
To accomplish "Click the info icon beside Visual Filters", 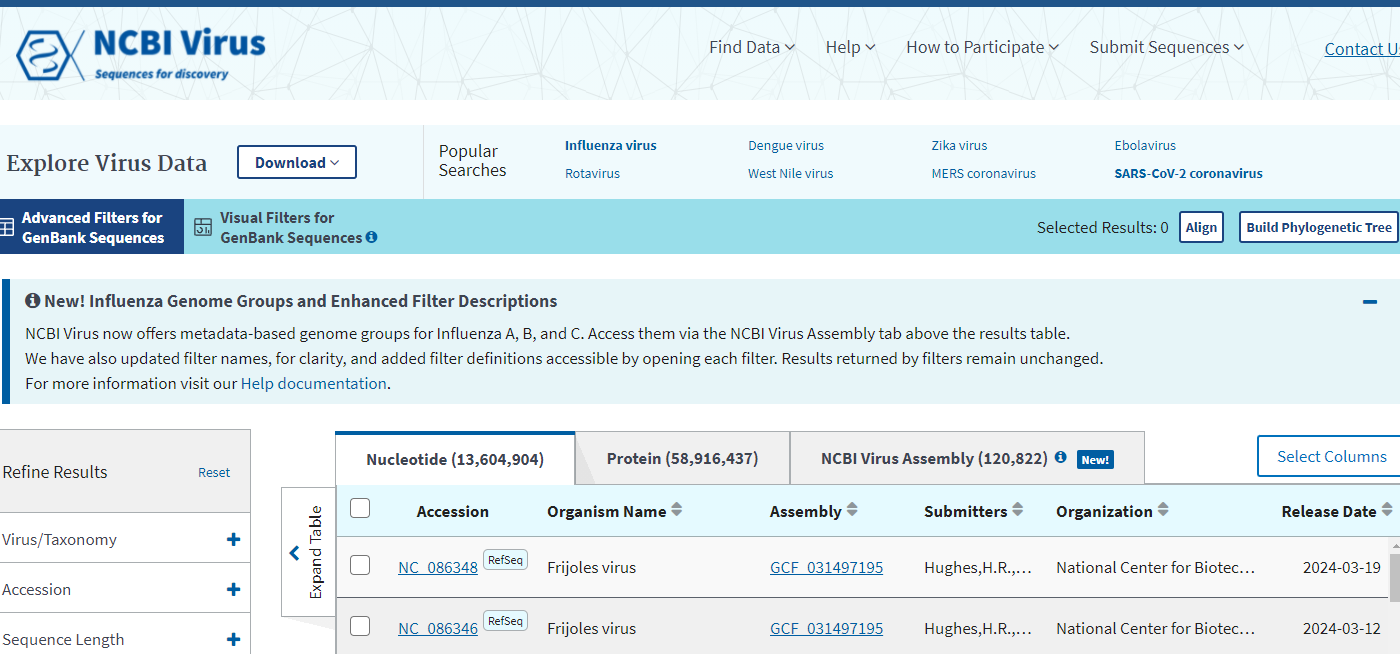I will point(371,238).
